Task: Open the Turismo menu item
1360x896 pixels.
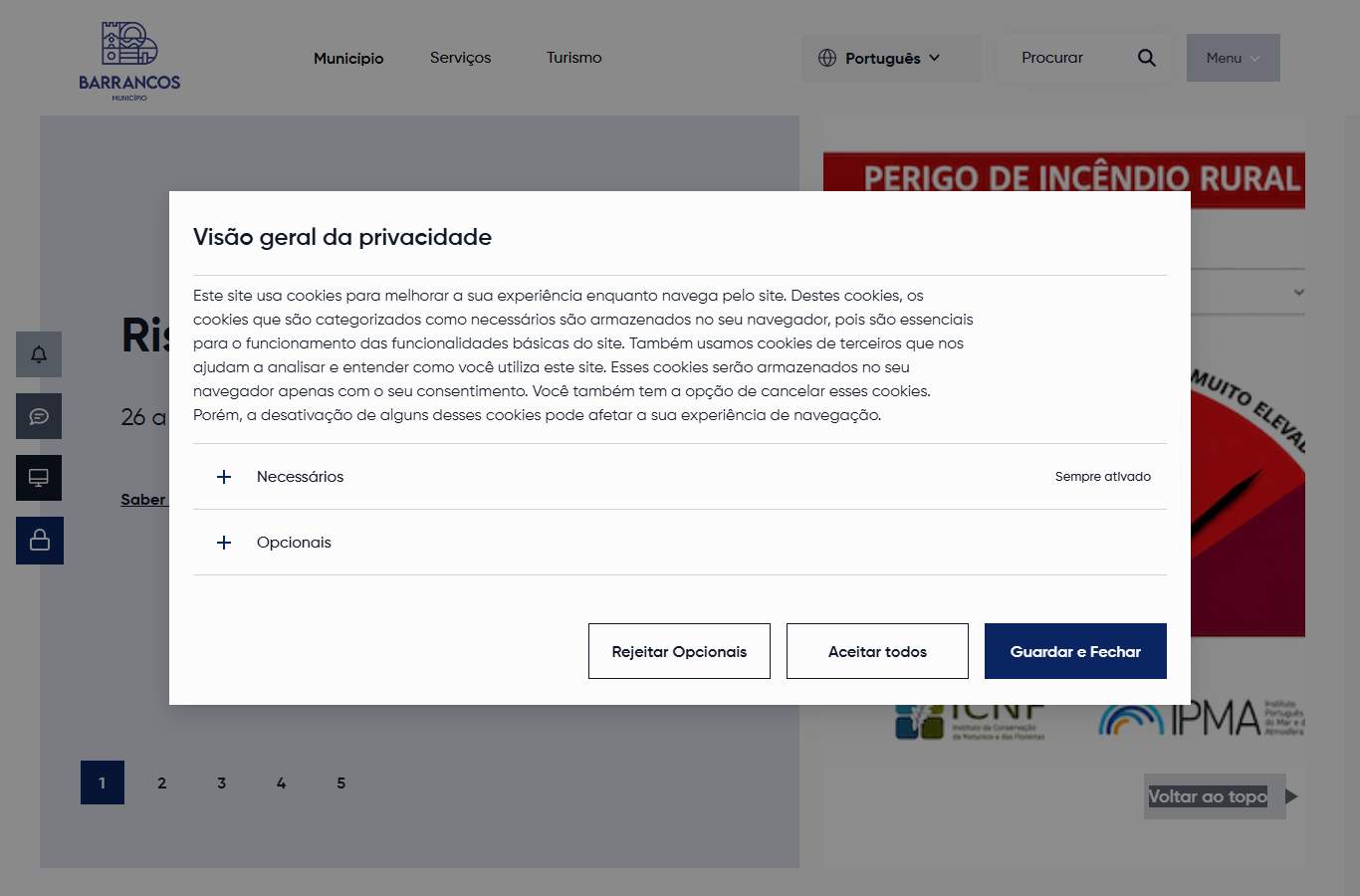Action: [x=573, y=58]
